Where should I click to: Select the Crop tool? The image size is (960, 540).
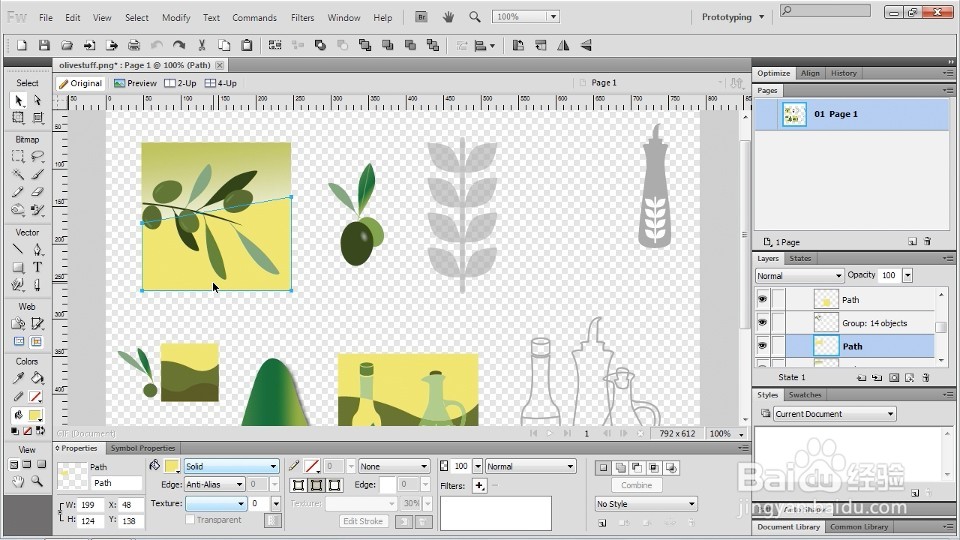(37, 118)
